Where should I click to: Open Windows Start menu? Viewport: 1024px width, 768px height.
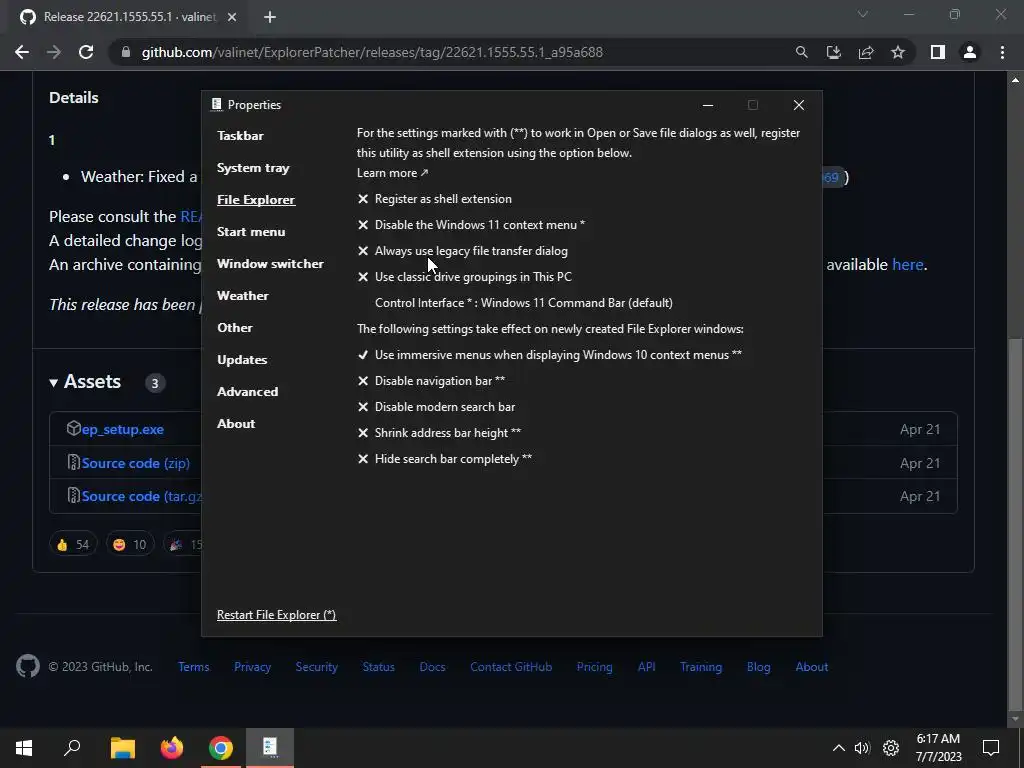coord(24,747)
